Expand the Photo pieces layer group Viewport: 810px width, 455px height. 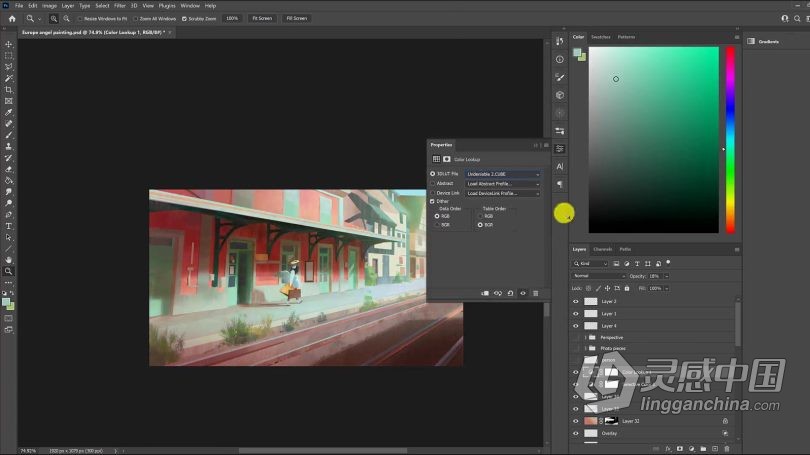[585, 349]
